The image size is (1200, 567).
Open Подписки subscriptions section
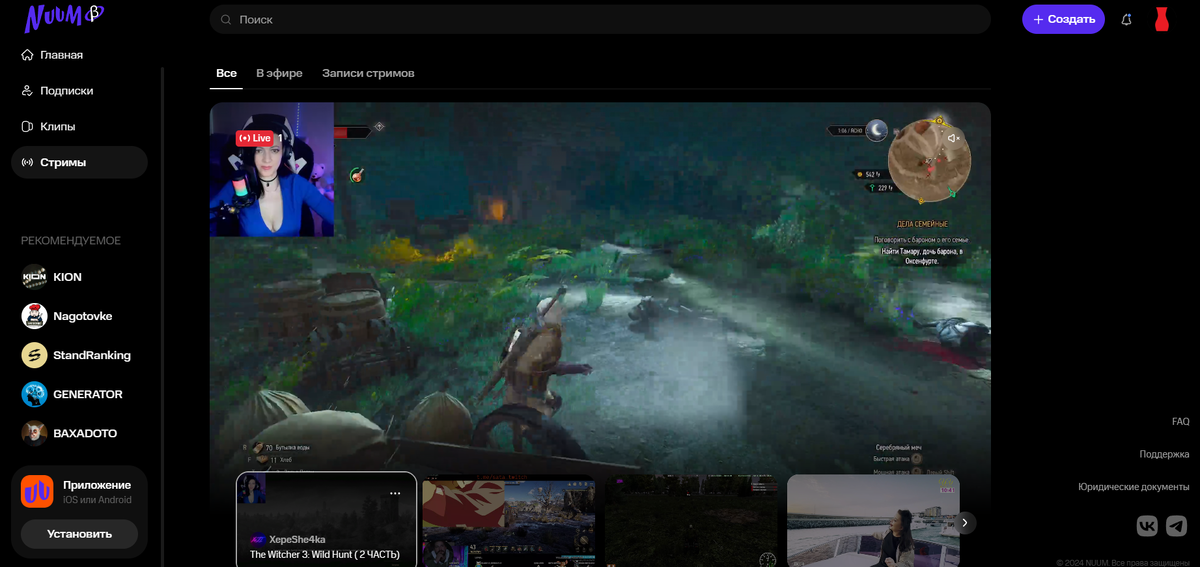[x=58, y=91]
